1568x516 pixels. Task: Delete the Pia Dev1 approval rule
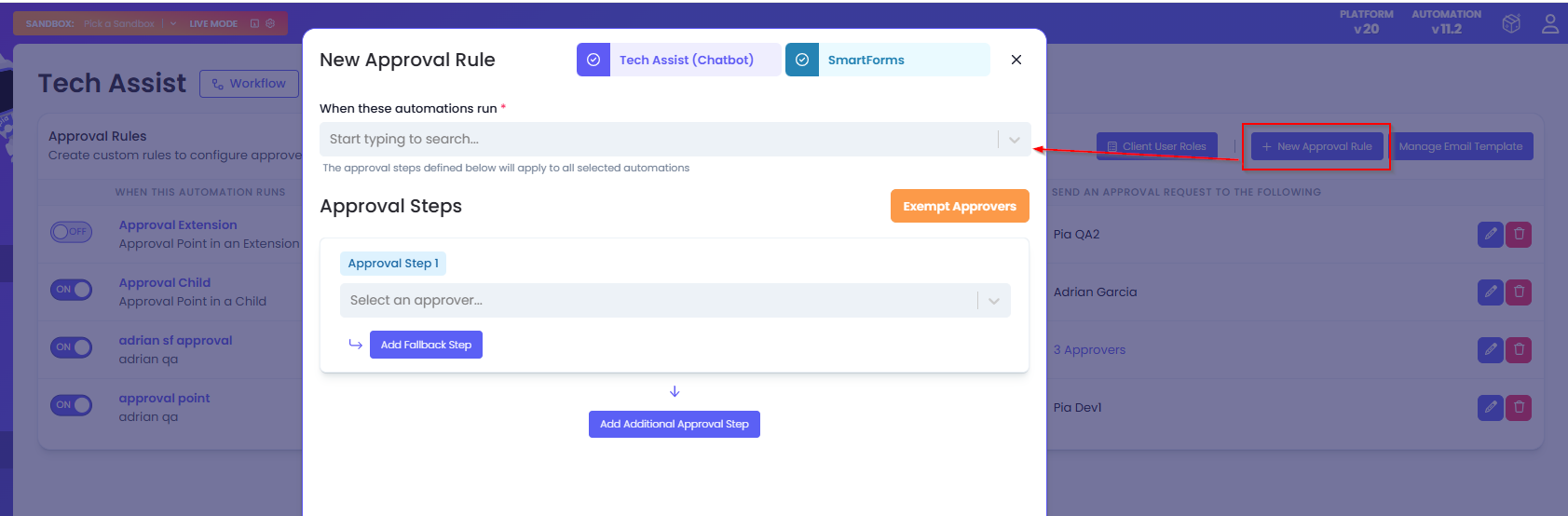pyautogui.click(x=1519, y=408)
